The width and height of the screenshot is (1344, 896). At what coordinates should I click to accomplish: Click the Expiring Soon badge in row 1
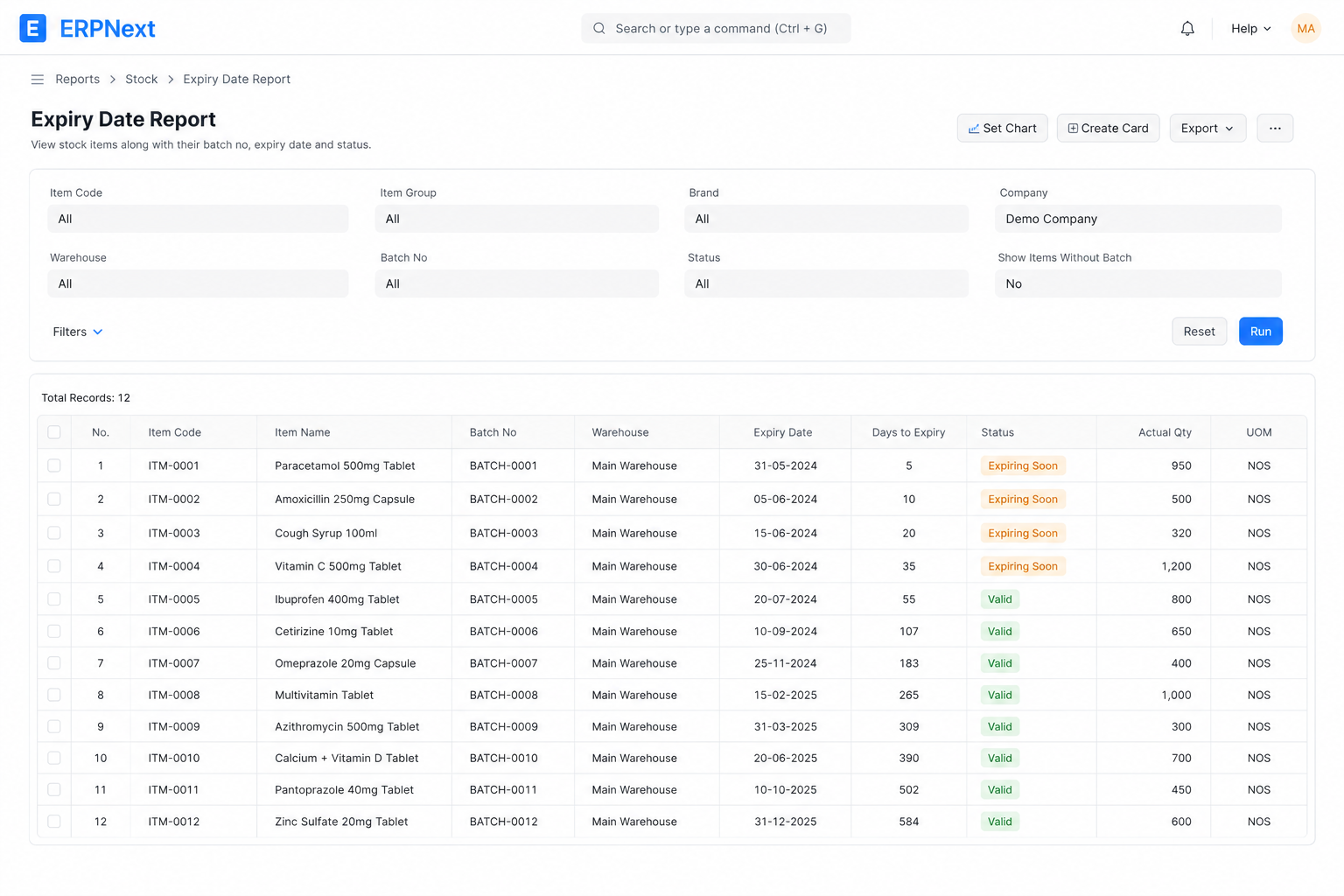coord(1023,465)
